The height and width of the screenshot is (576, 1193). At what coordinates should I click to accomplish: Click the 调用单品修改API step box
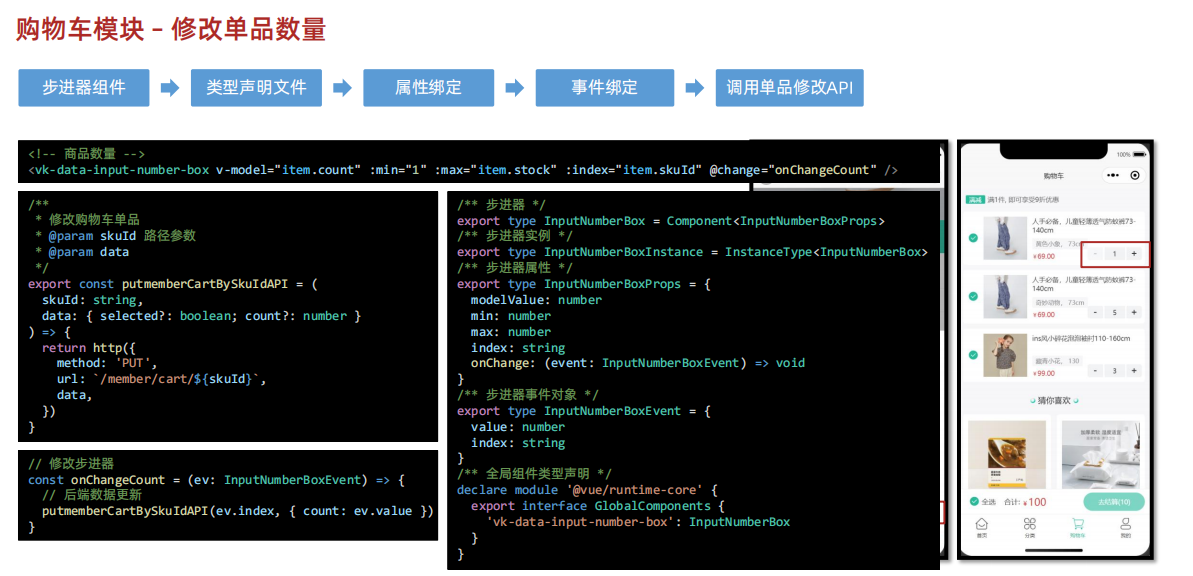click(790, 88)
